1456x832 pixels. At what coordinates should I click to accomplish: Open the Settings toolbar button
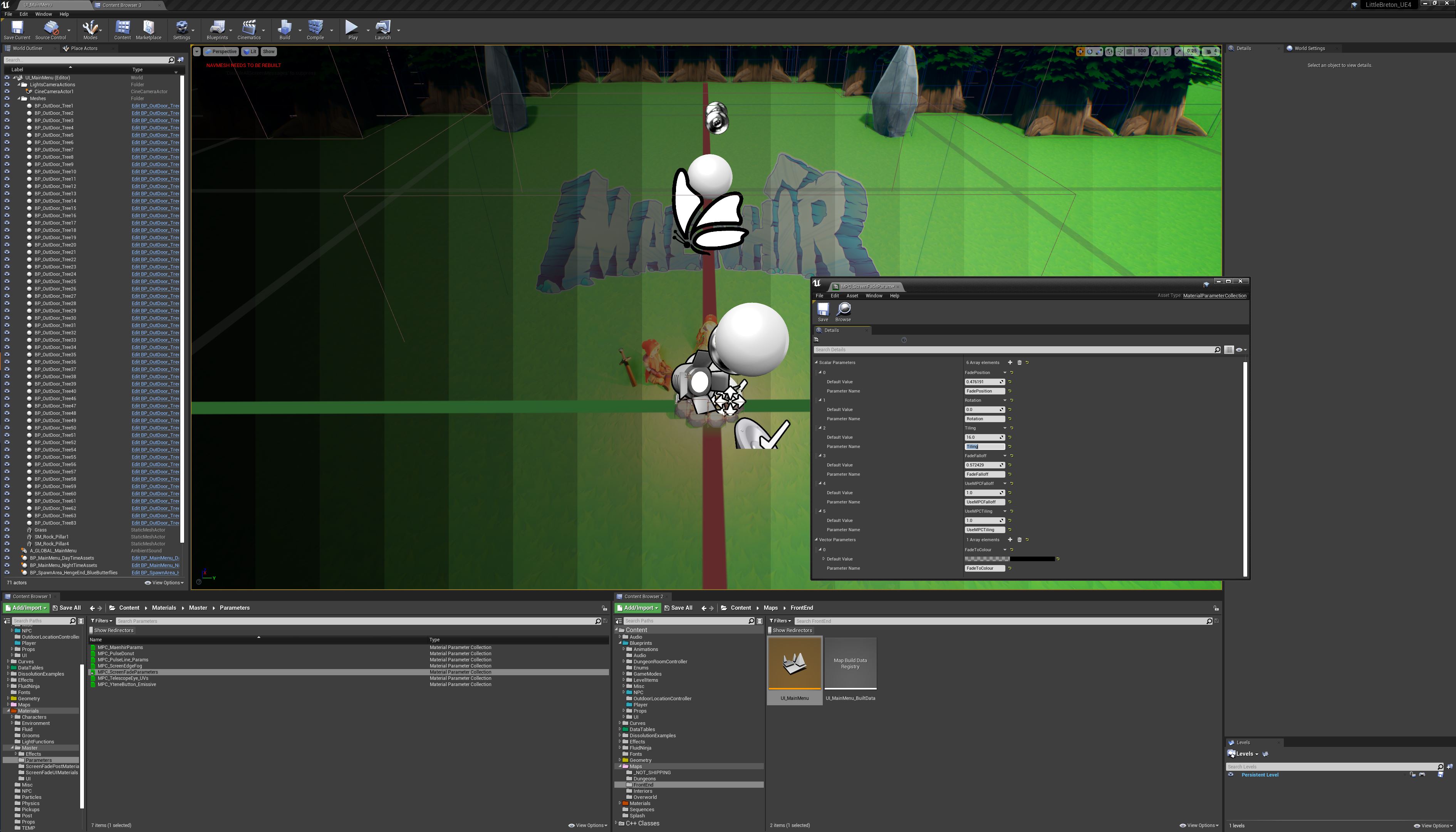[182, 31]
